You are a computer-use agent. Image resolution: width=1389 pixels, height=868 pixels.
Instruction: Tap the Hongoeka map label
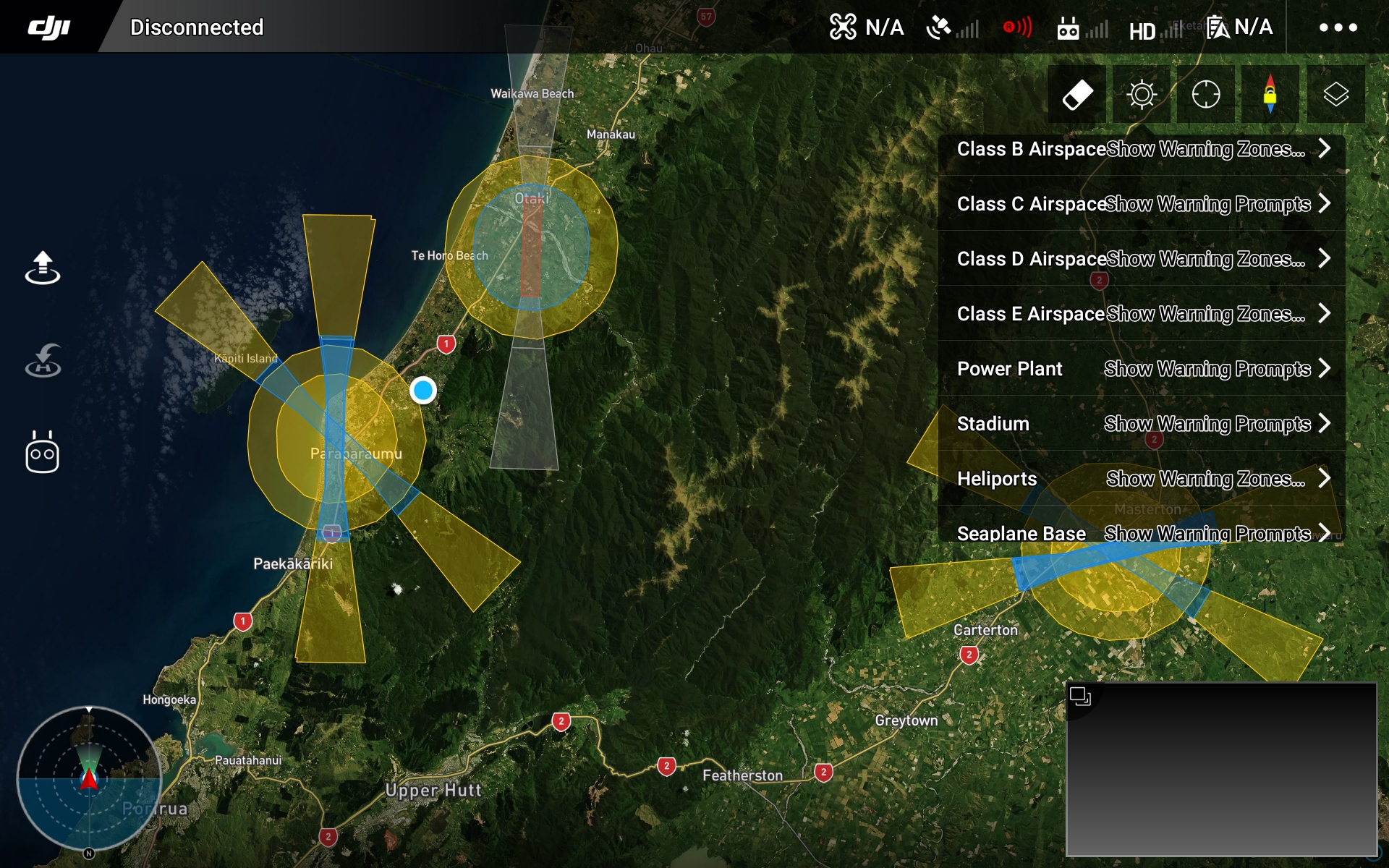tap(169, 699)
